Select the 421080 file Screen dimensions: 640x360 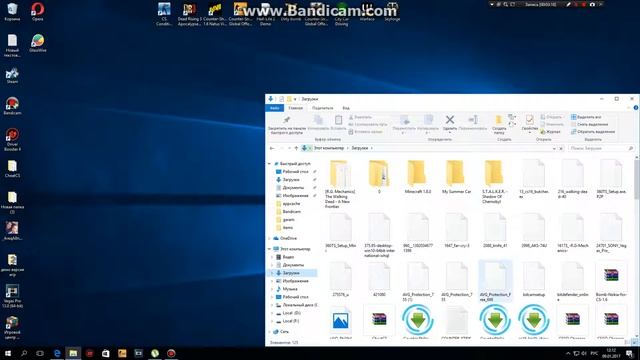pyautogui.click(x=379, y=280)
